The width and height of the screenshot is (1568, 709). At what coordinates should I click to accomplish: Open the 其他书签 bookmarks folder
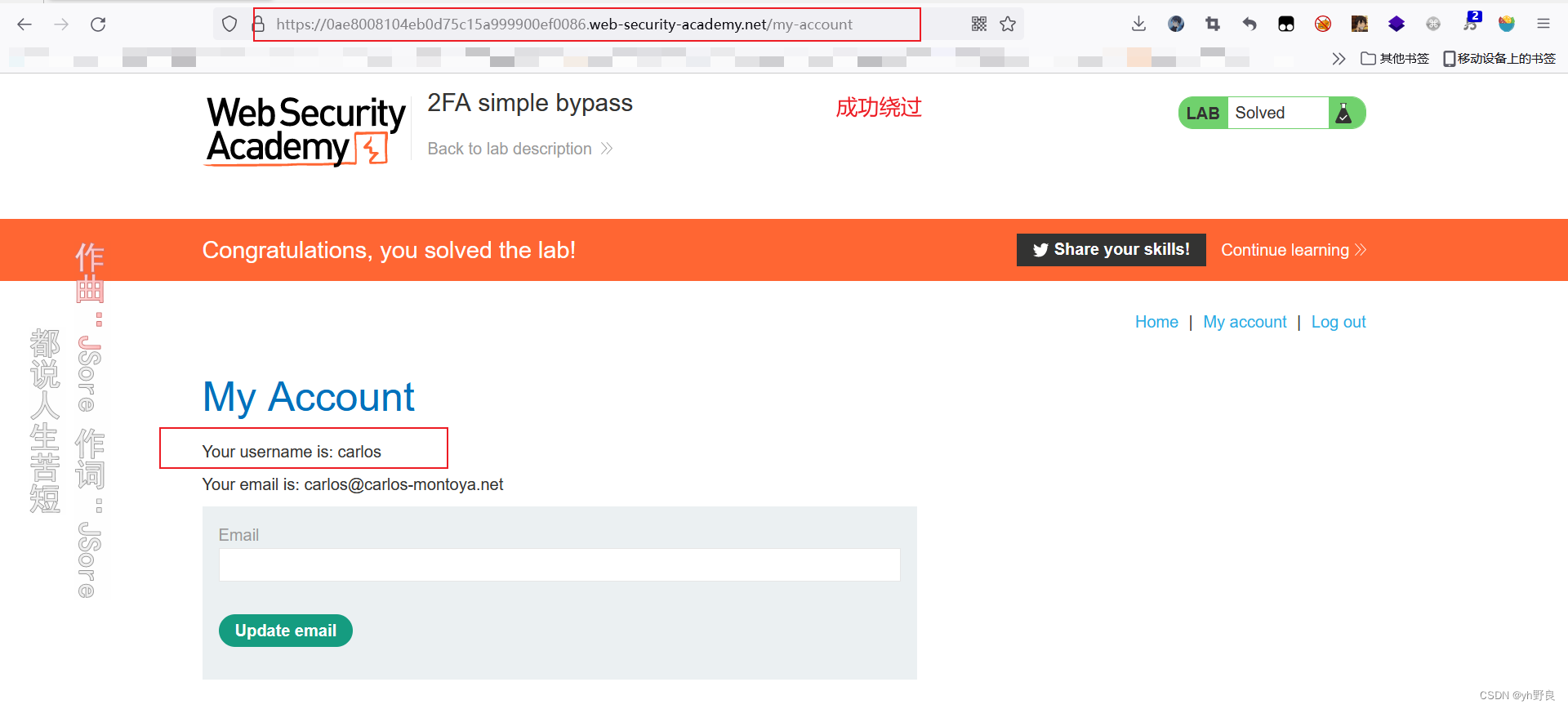click(x=1395, y=59)
